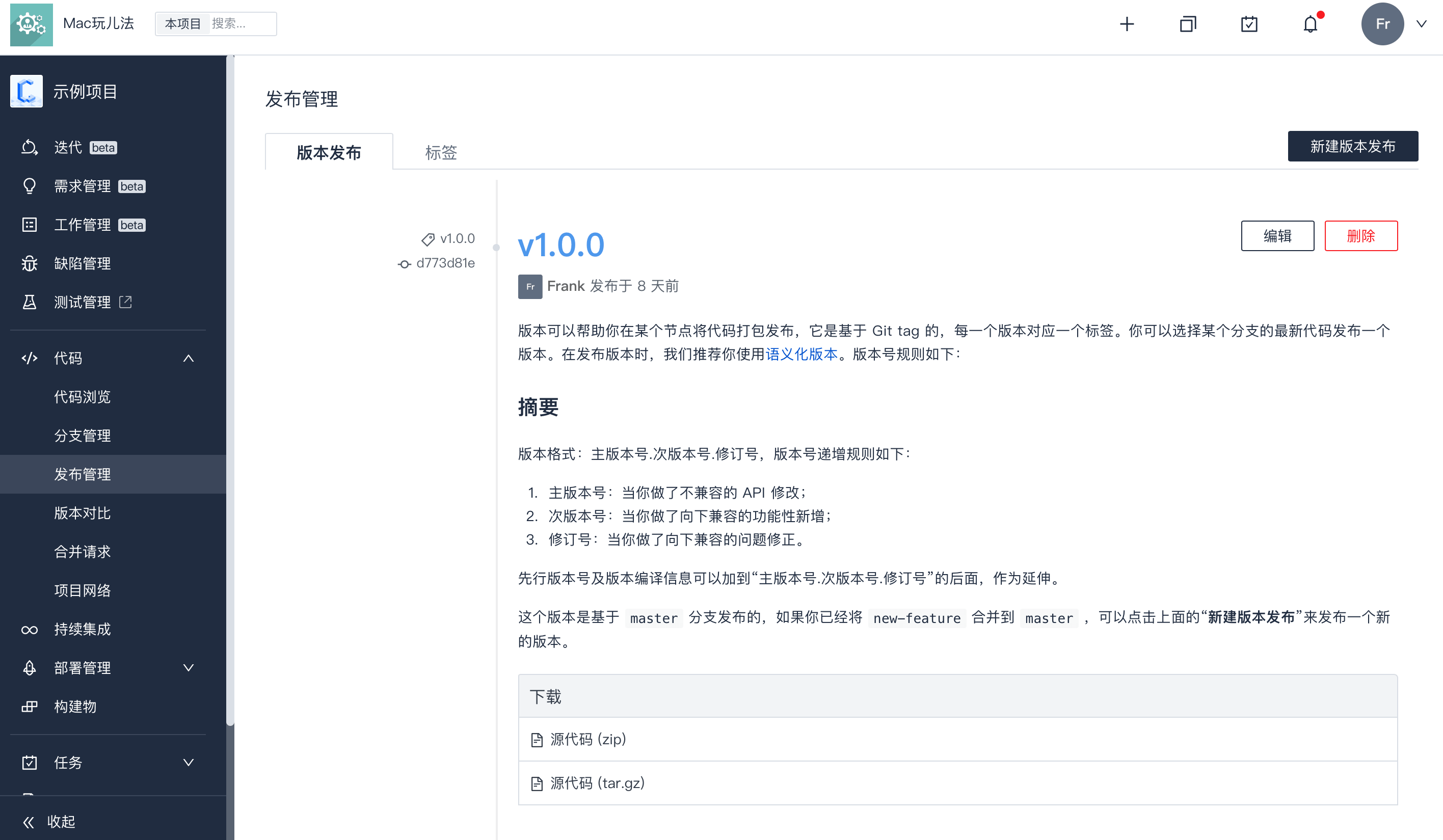Click the 需求管理 lightbulb icon
The width and height of the screenshot is (1443, 840).
tap(29, 186)
